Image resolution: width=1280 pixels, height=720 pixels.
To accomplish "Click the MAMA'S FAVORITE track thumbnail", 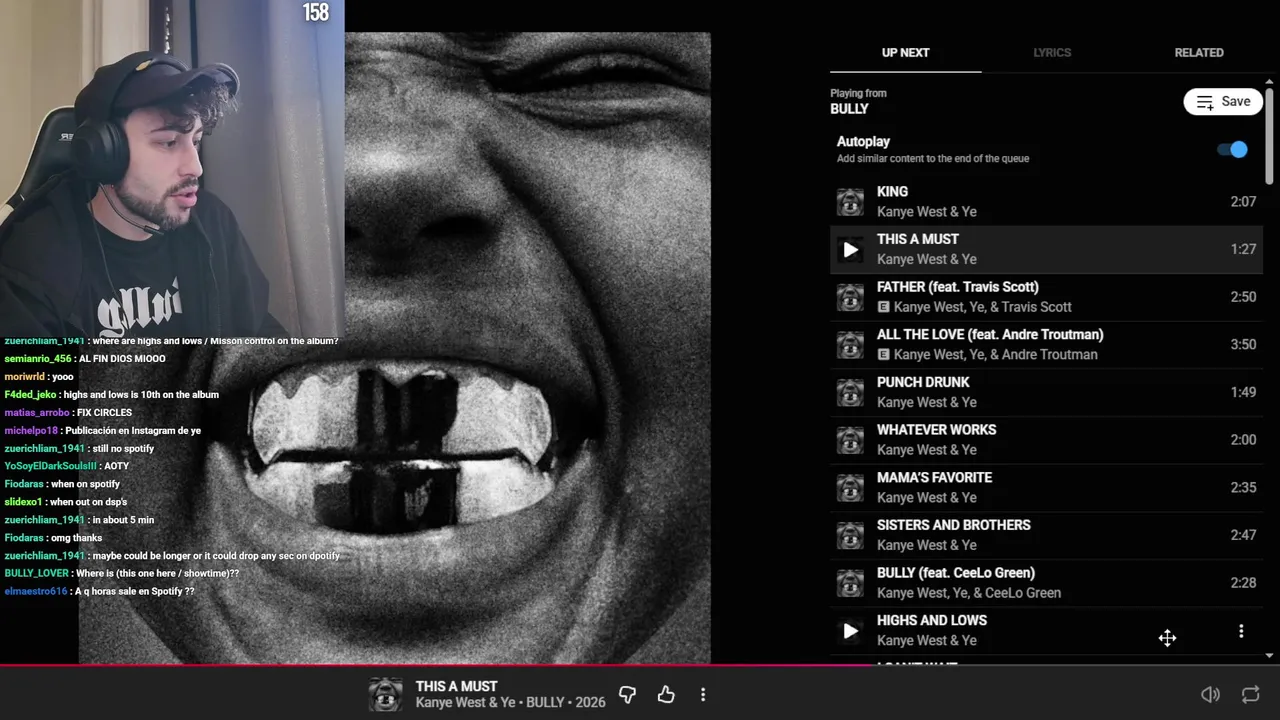I will pyautogui.click(x=850, y=488).
